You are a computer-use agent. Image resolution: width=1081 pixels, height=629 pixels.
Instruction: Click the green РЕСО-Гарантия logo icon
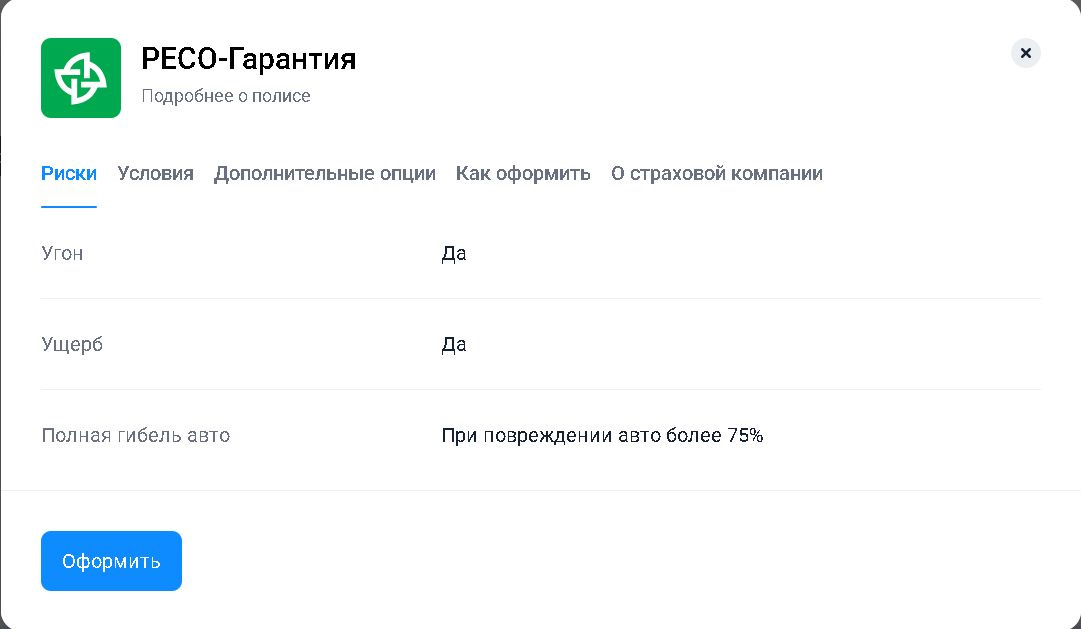(81, 78)
